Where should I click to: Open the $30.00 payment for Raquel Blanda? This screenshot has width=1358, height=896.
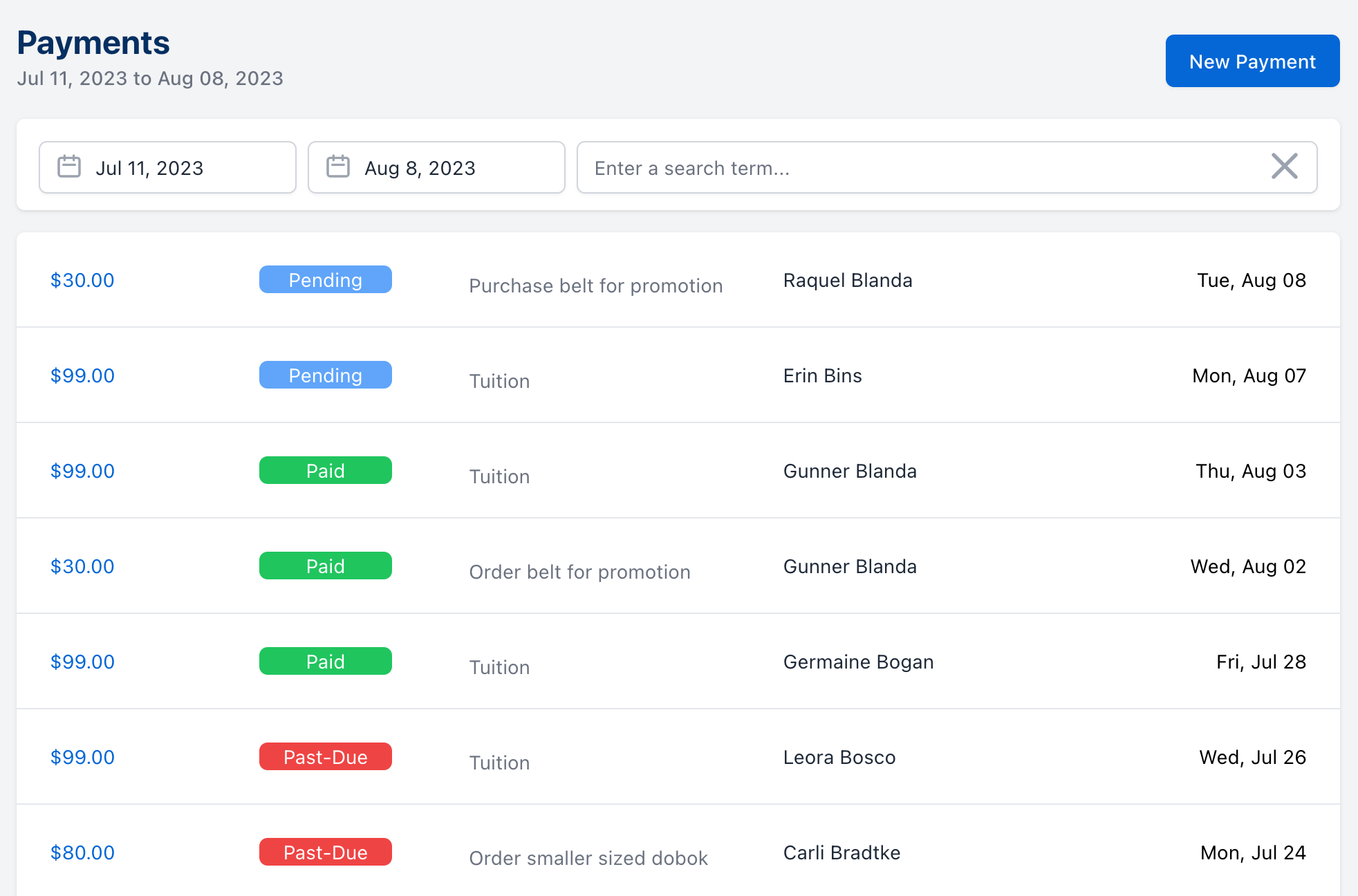(82, 280)
